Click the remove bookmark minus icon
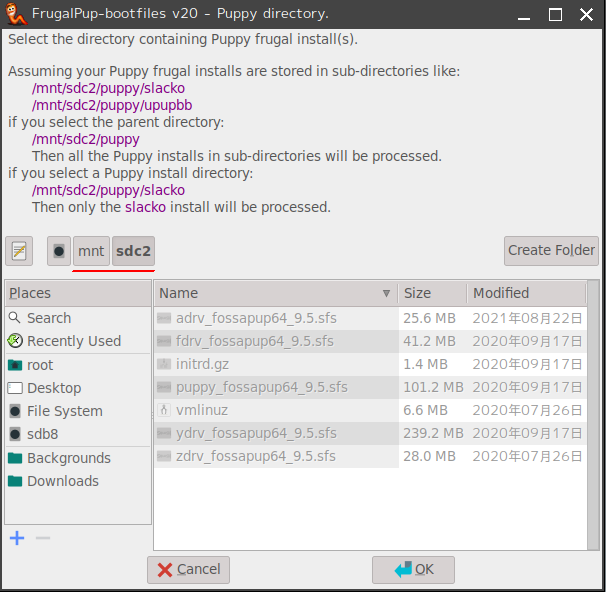 pos(43,539)
